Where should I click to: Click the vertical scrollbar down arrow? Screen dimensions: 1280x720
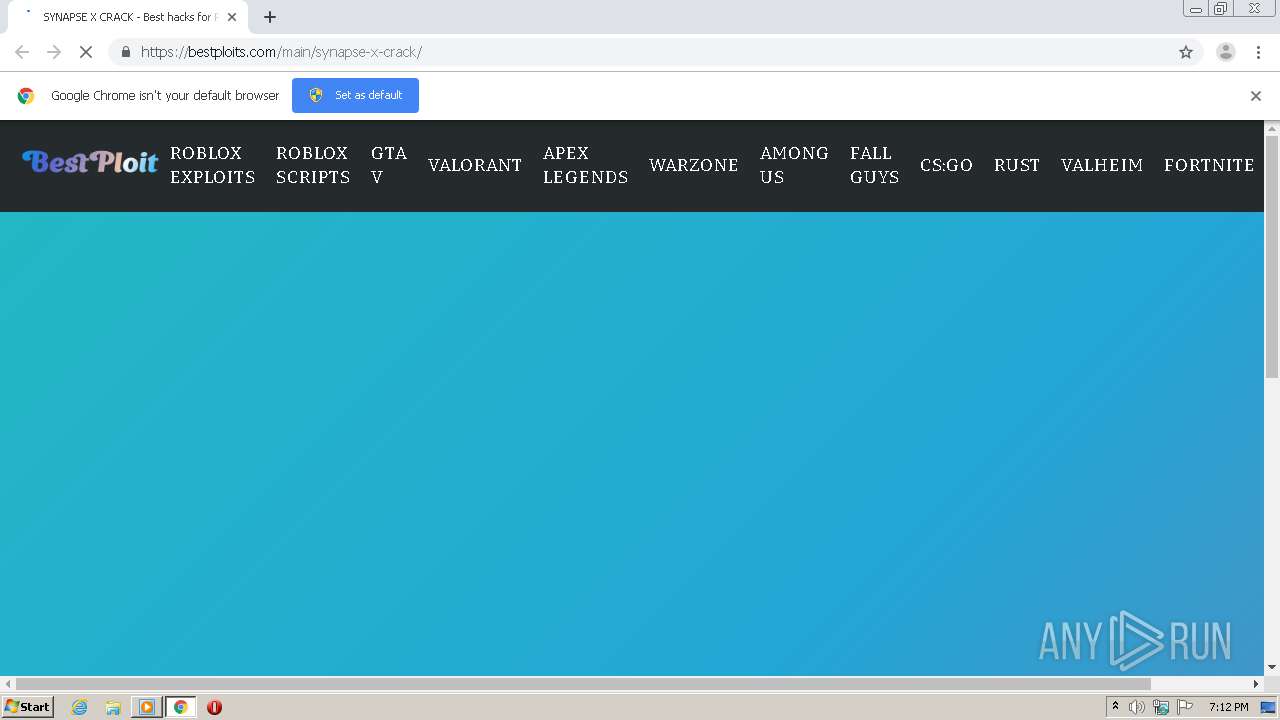point(1272,667)
